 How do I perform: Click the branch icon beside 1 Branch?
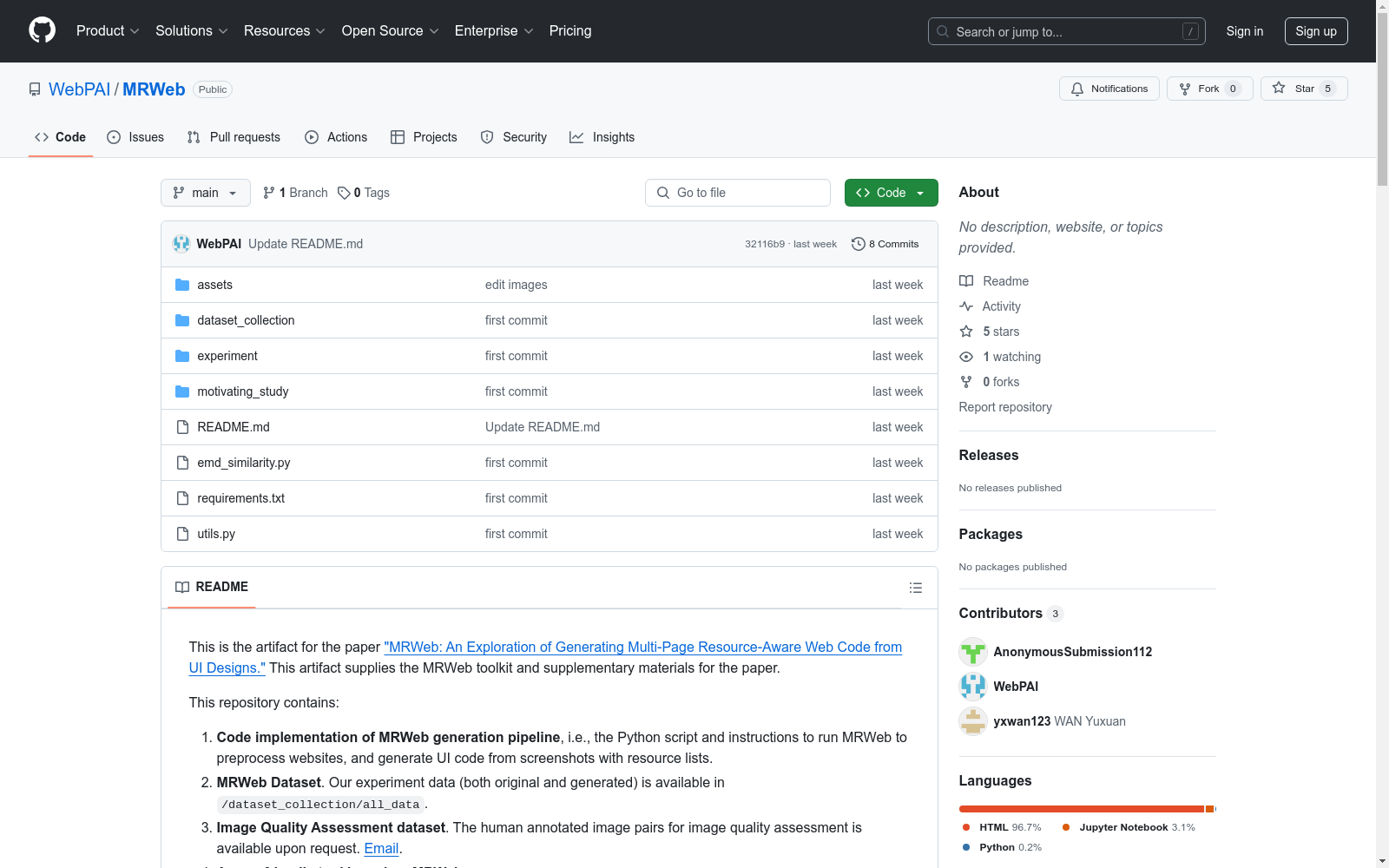click(x=269, y=193)
